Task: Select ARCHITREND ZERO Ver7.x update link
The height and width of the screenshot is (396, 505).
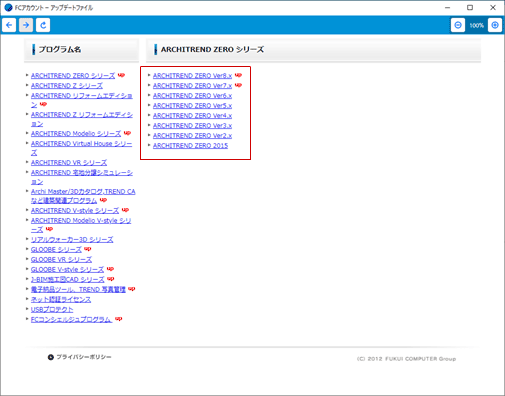Action: [x=192, y=86]
